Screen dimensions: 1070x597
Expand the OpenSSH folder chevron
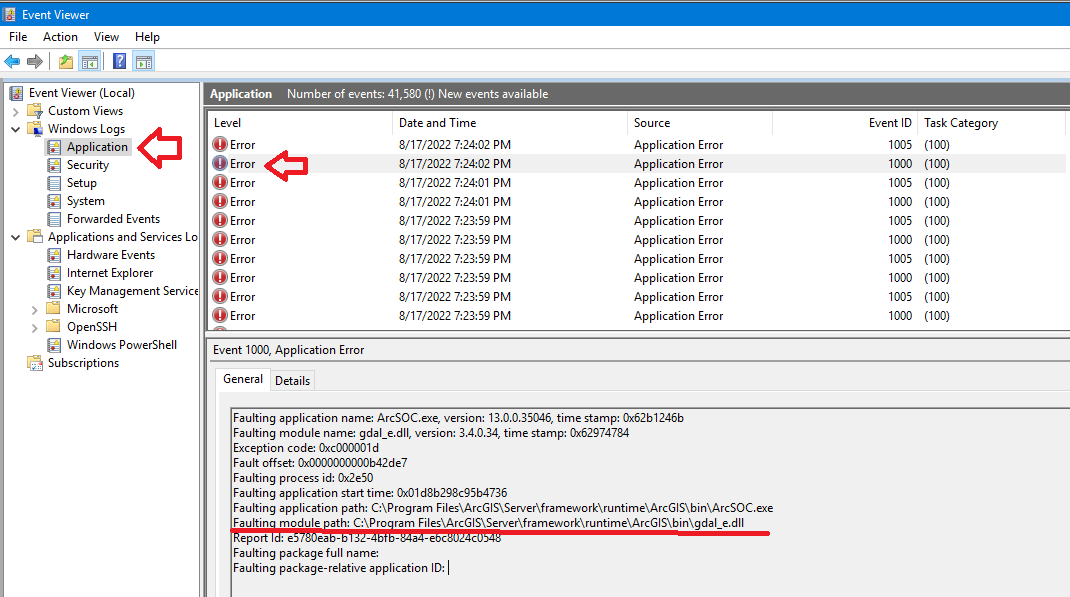coord(33,326)
